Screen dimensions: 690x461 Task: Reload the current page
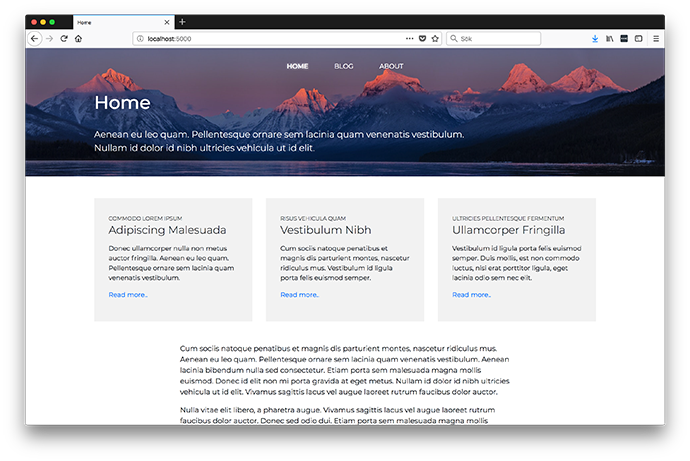(64, 38)
